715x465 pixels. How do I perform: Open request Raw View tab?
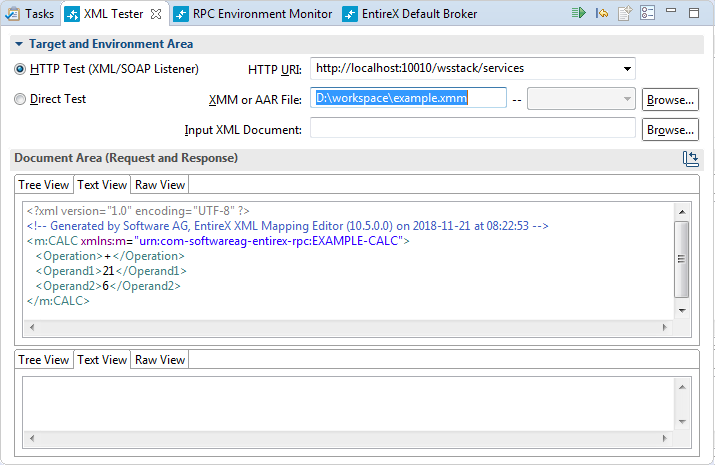coord(160,185)
